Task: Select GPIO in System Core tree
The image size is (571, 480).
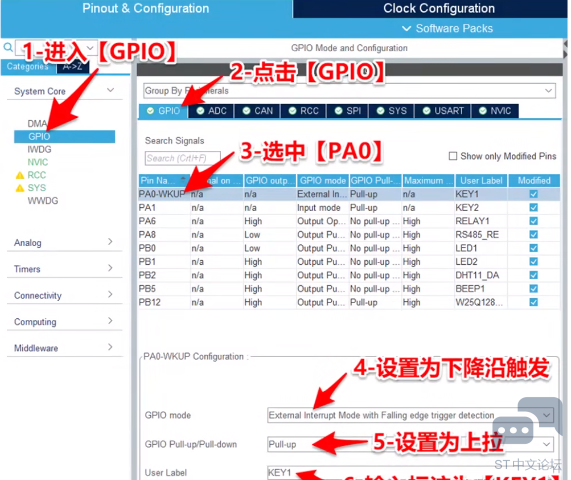Action: point(64,137)
